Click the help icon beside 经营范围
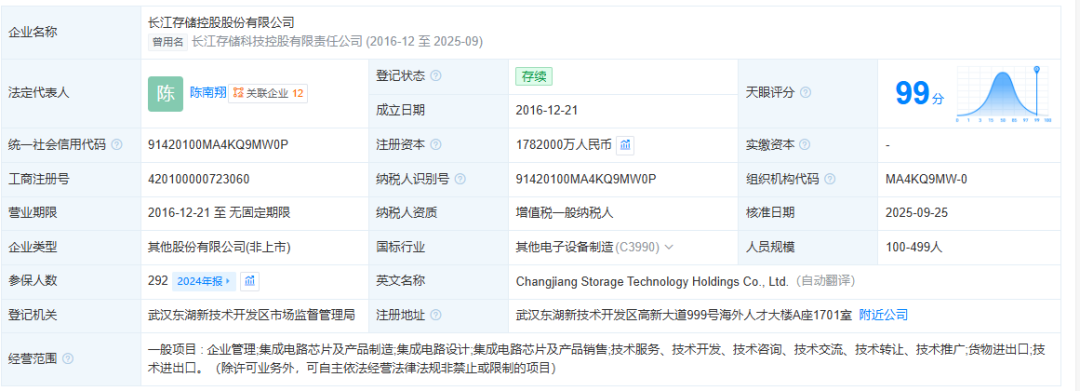Screen dimensions: 1080x391 point(68,359)
